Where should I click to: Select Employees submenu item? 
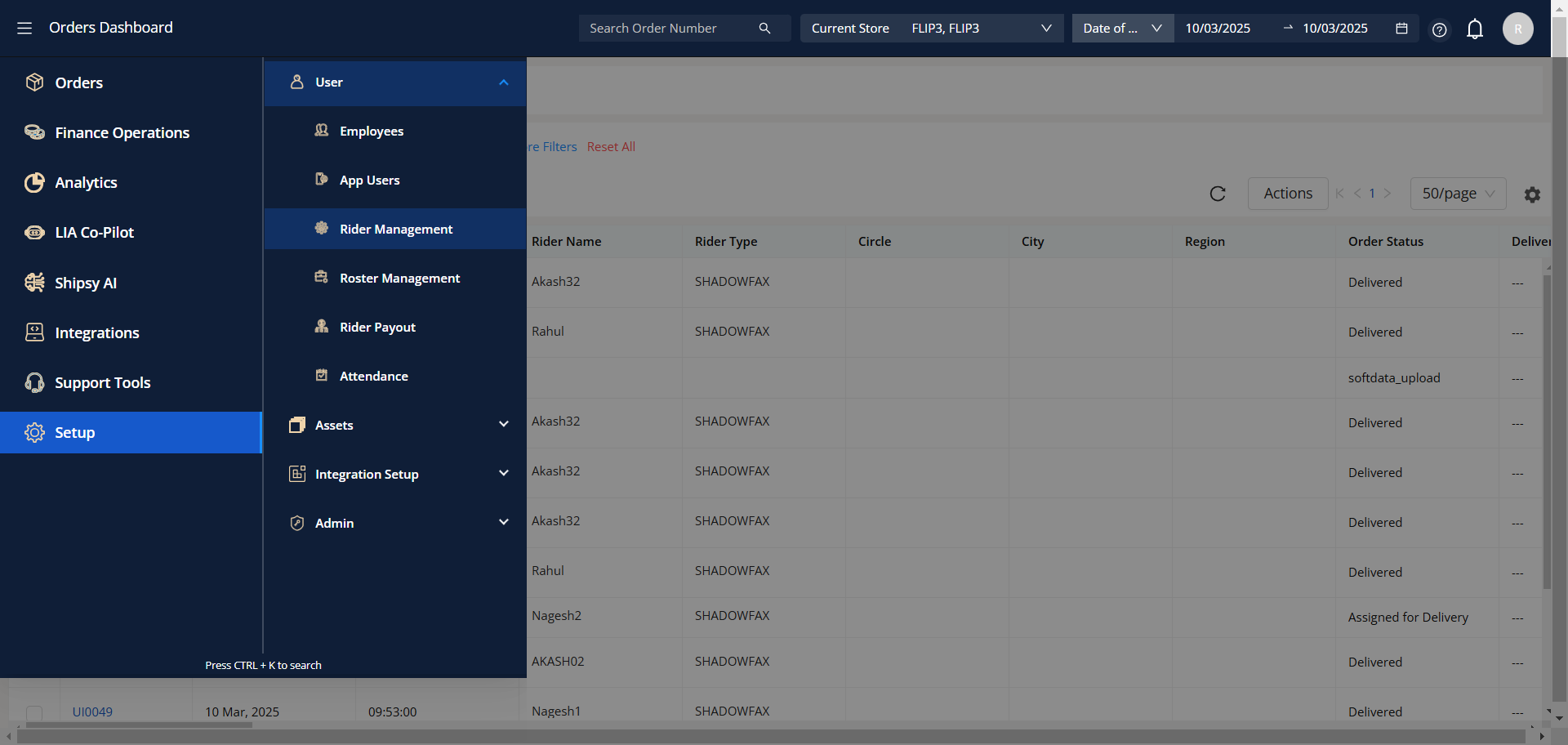(x=395, y=131)
